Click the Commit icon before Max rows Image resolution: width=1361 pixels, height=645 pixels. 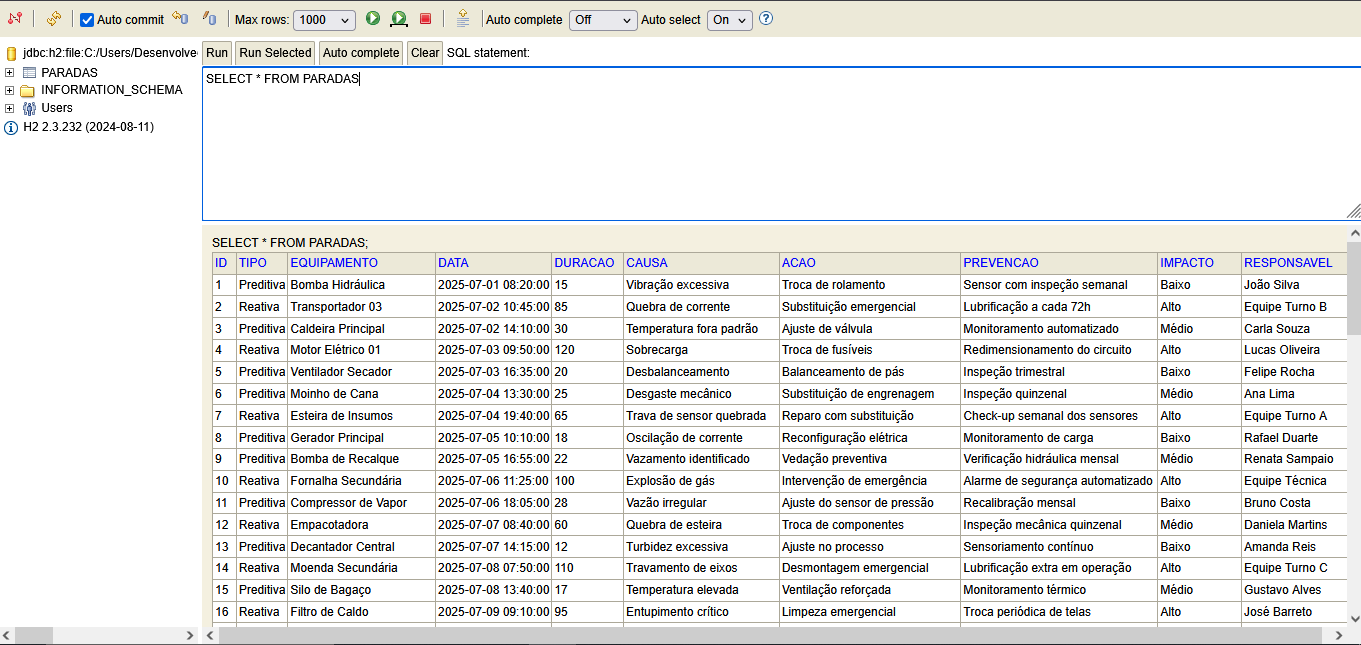tap(209, 19)
